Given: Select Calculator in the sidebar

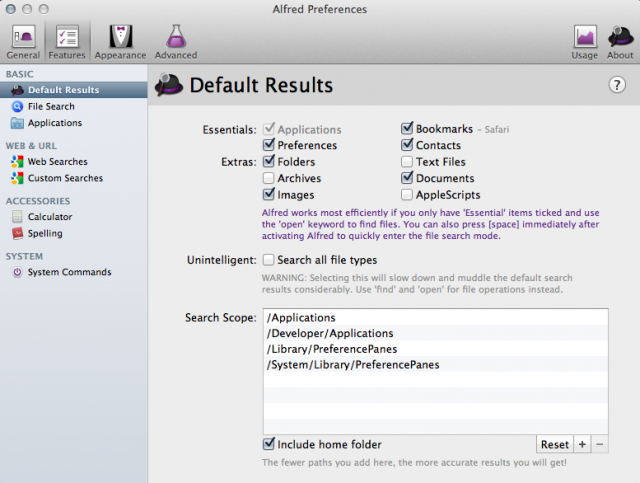Looking at the screenshot, I should [x=73, y=217].
